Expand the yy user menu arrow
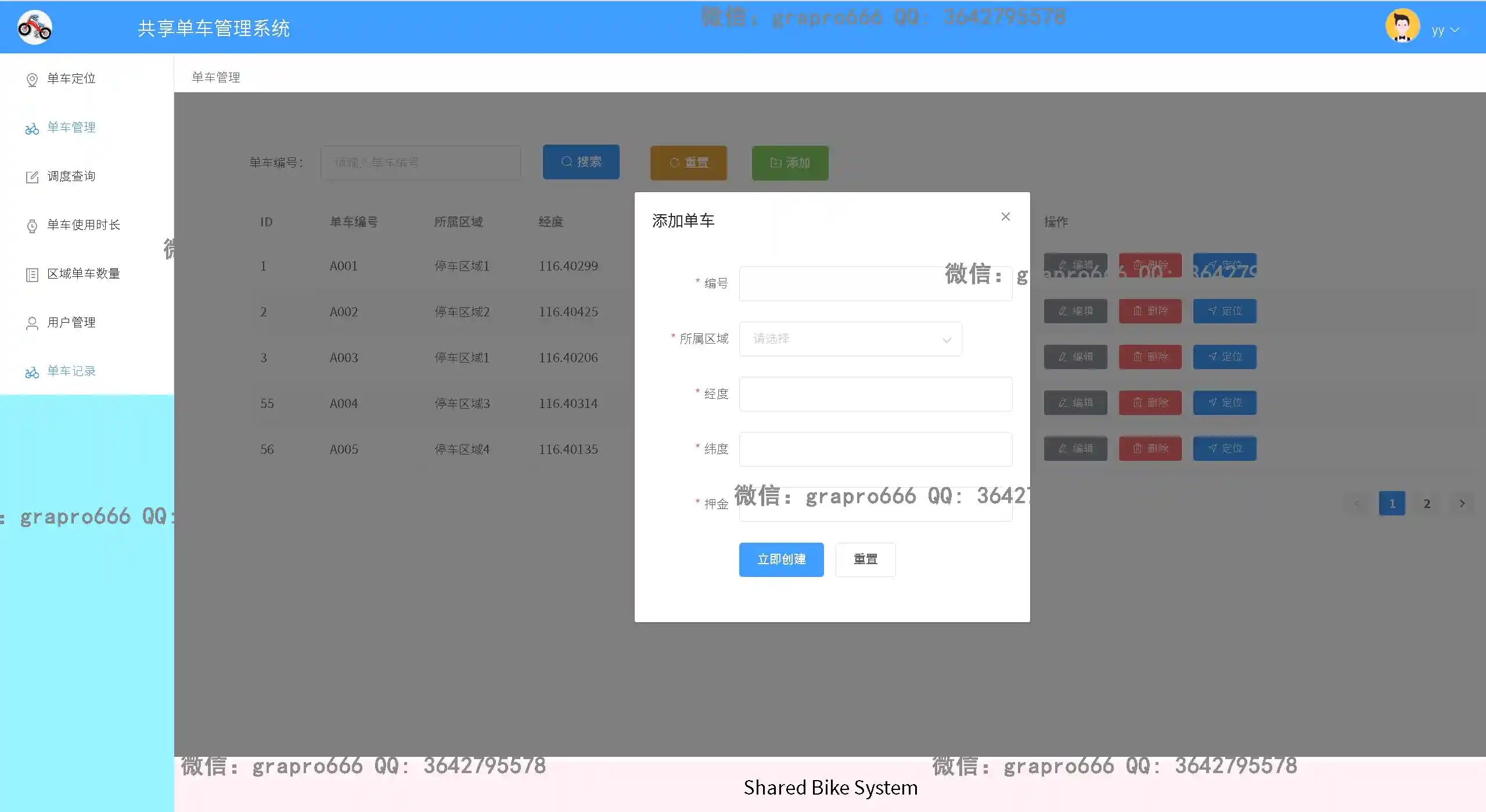1486x812 pixels. coord(1455,30)
